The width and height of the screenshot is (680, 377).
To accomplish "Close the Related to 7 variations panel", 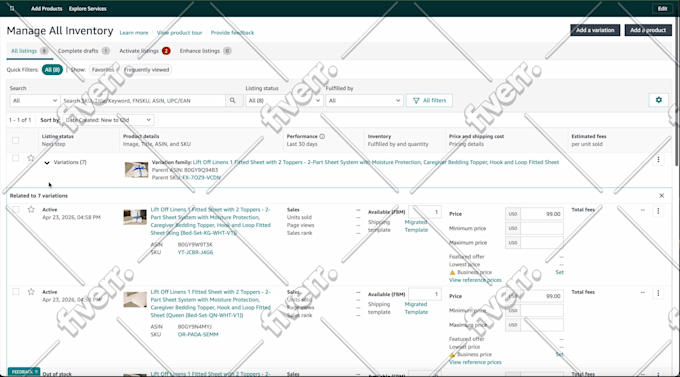I will tap(662, 196).
